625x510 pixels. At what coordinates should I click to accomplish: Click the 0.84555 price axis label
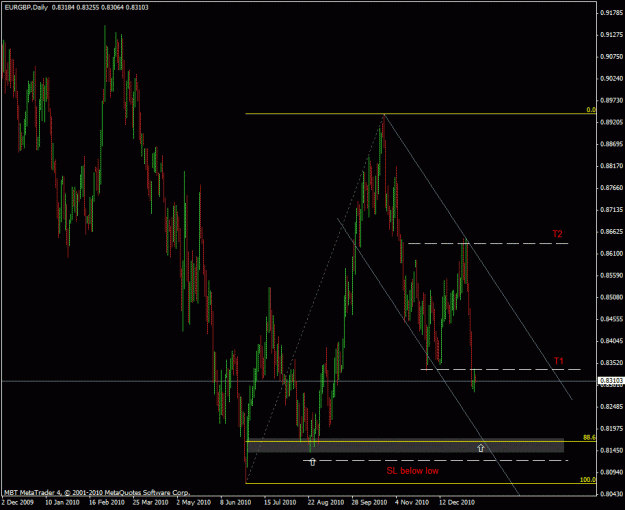coord(612,319)
